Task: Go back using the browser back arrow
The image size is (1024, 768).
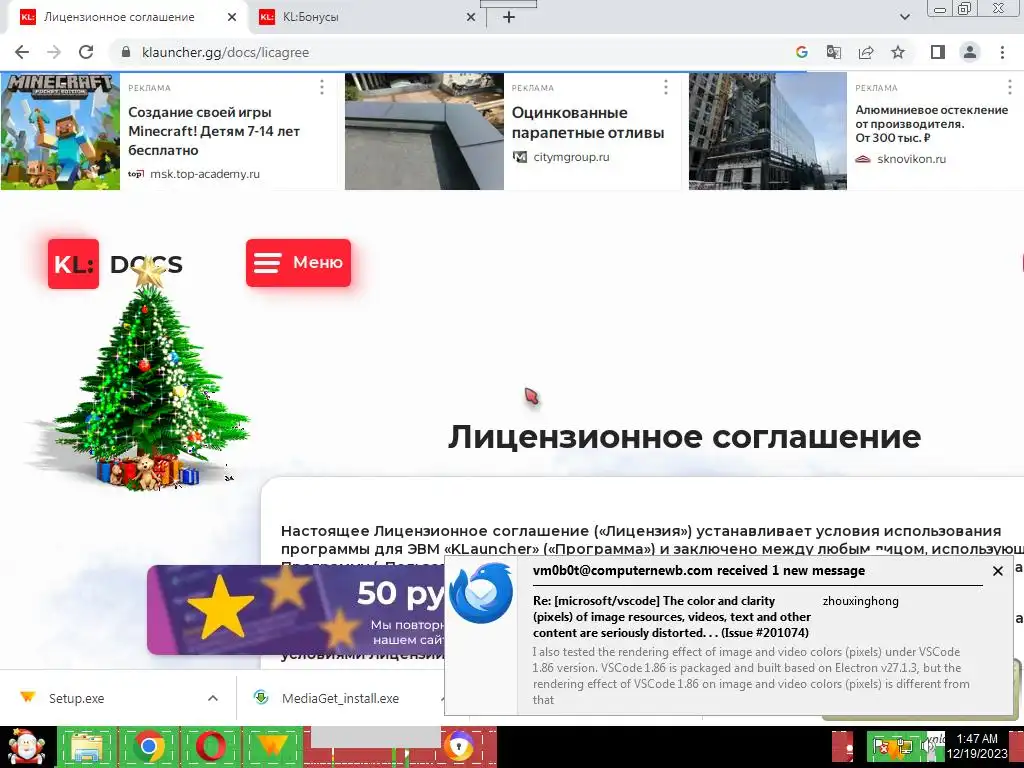Action: (22, 52)
